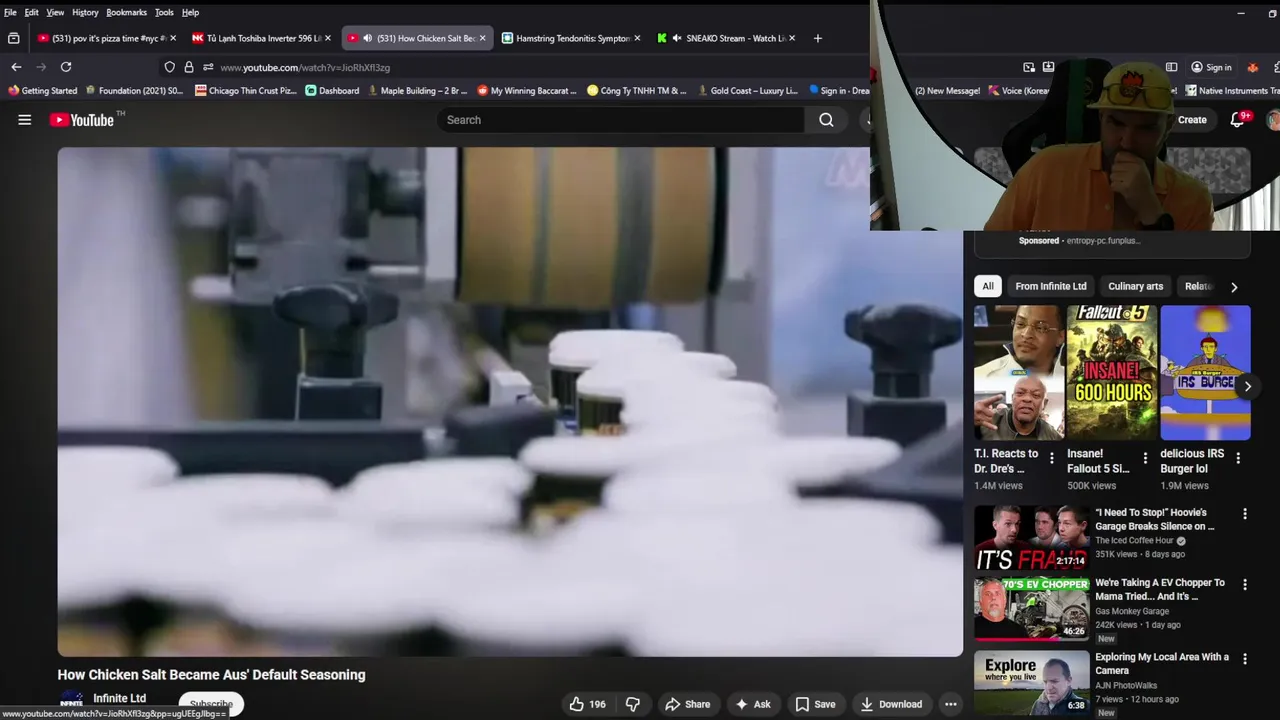This screenshot has width=1280, height=720.
Task: Toggle the browser sidebar icon
Action: 1171,67
